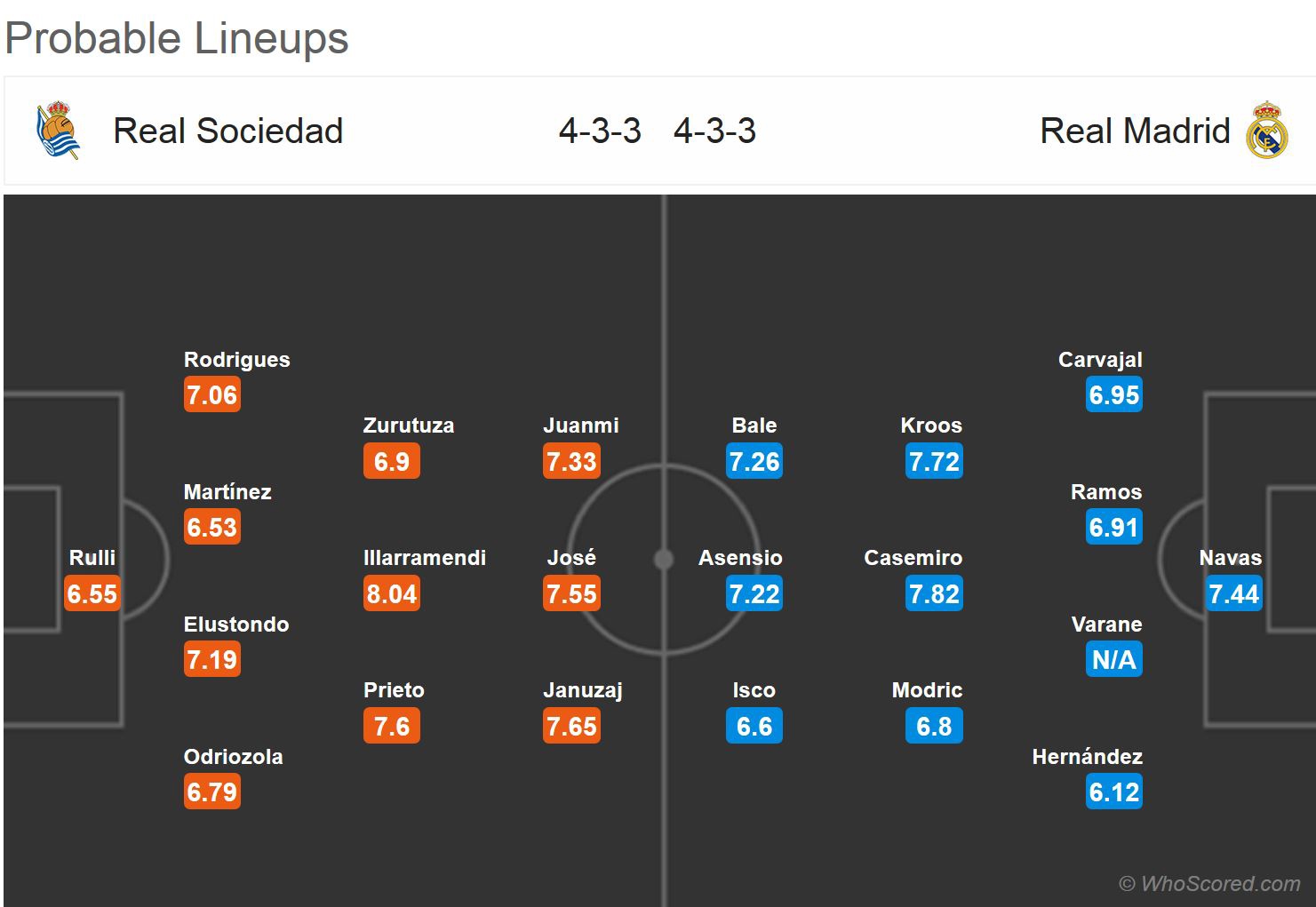
Task: Click Bale's 7.26 rating badge
Action: click(x=754, y=462)
